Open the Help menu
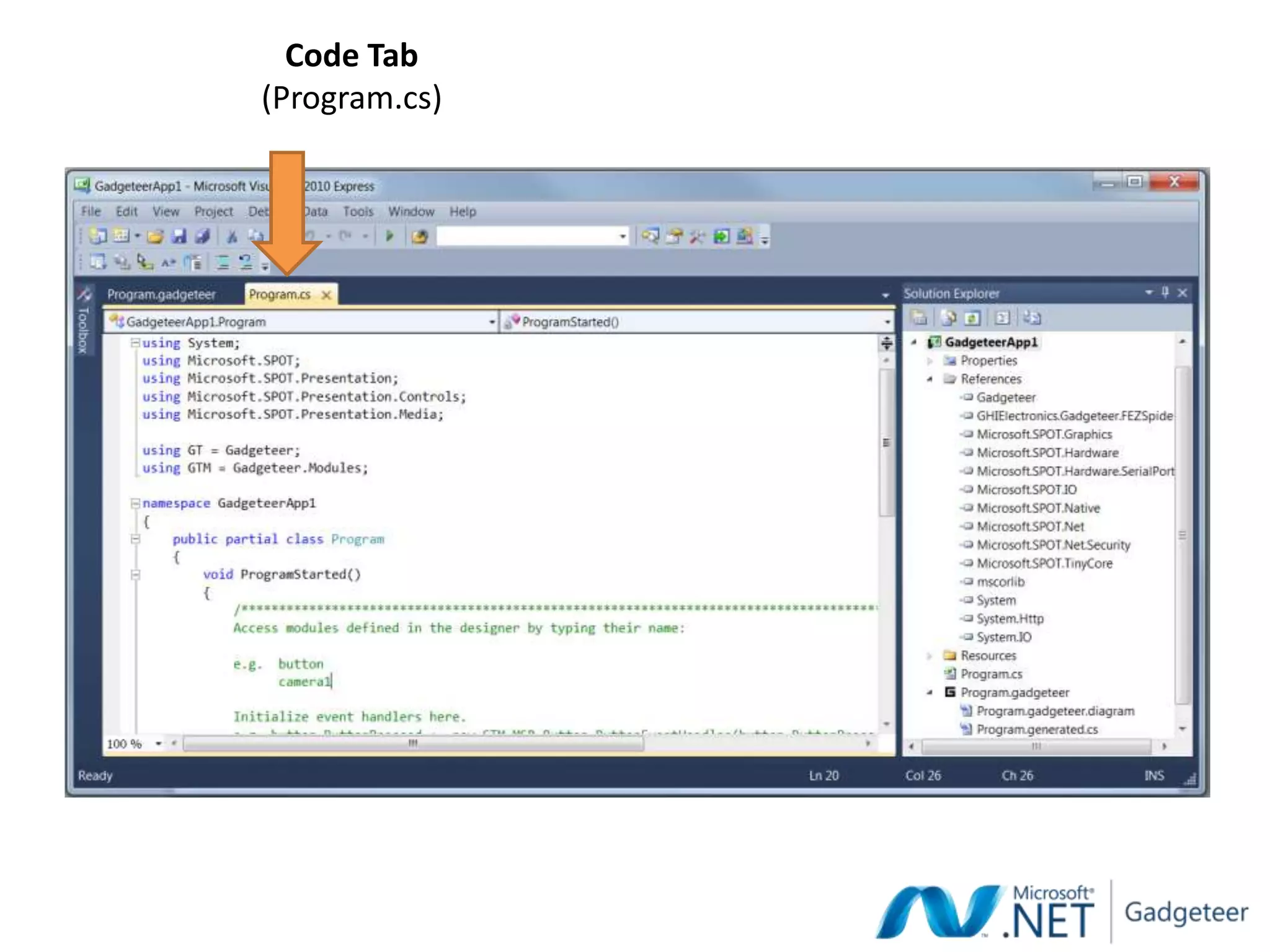 pos(463,211)
